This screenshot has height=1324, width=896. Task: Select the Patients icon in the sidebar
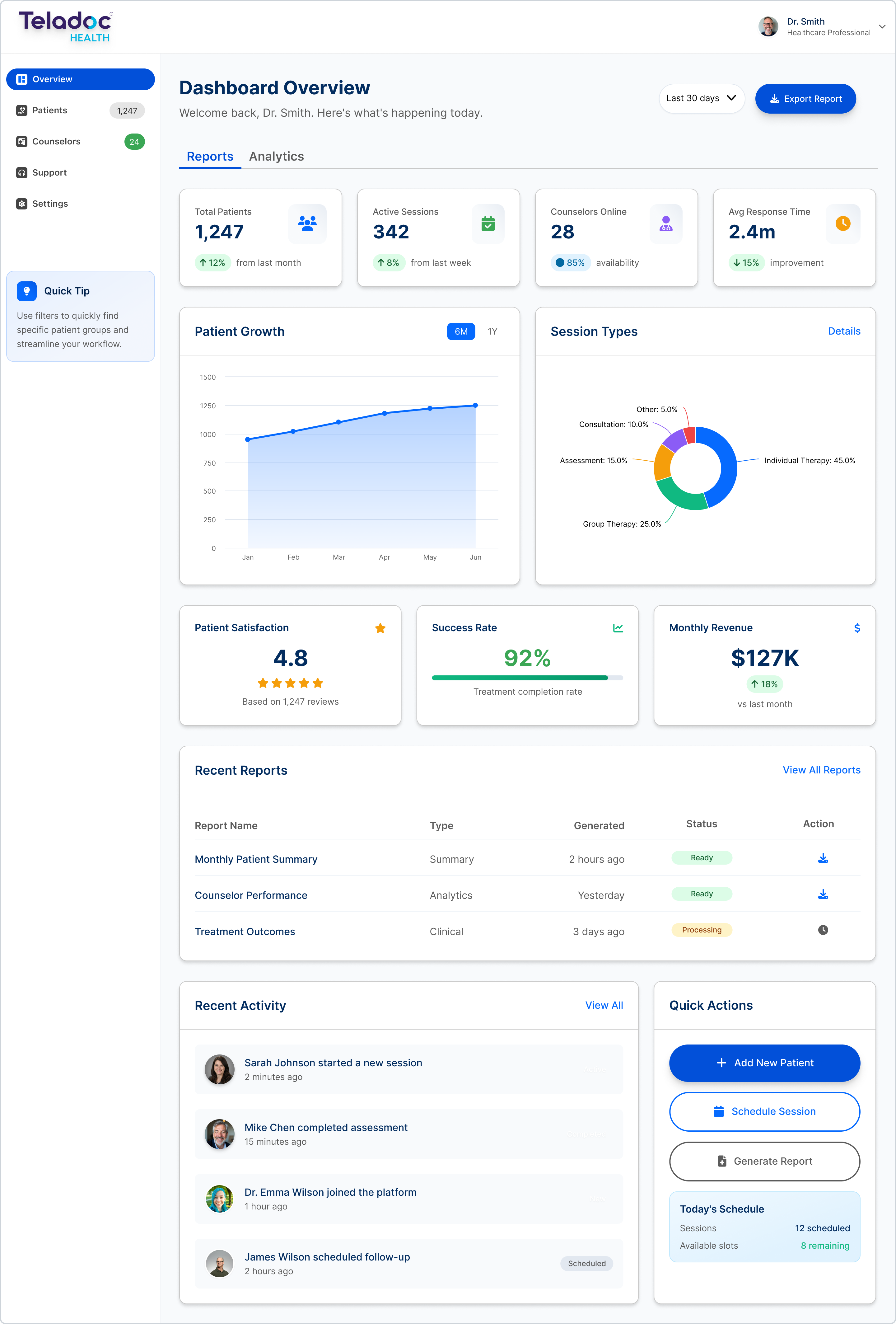[21, 110]
